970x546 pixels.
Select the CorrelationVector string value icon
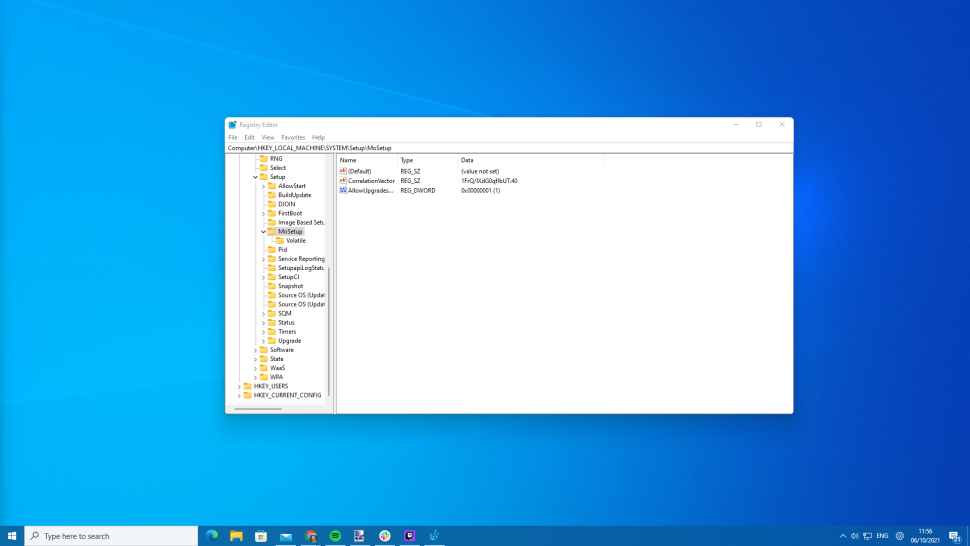tap(343, 181)
